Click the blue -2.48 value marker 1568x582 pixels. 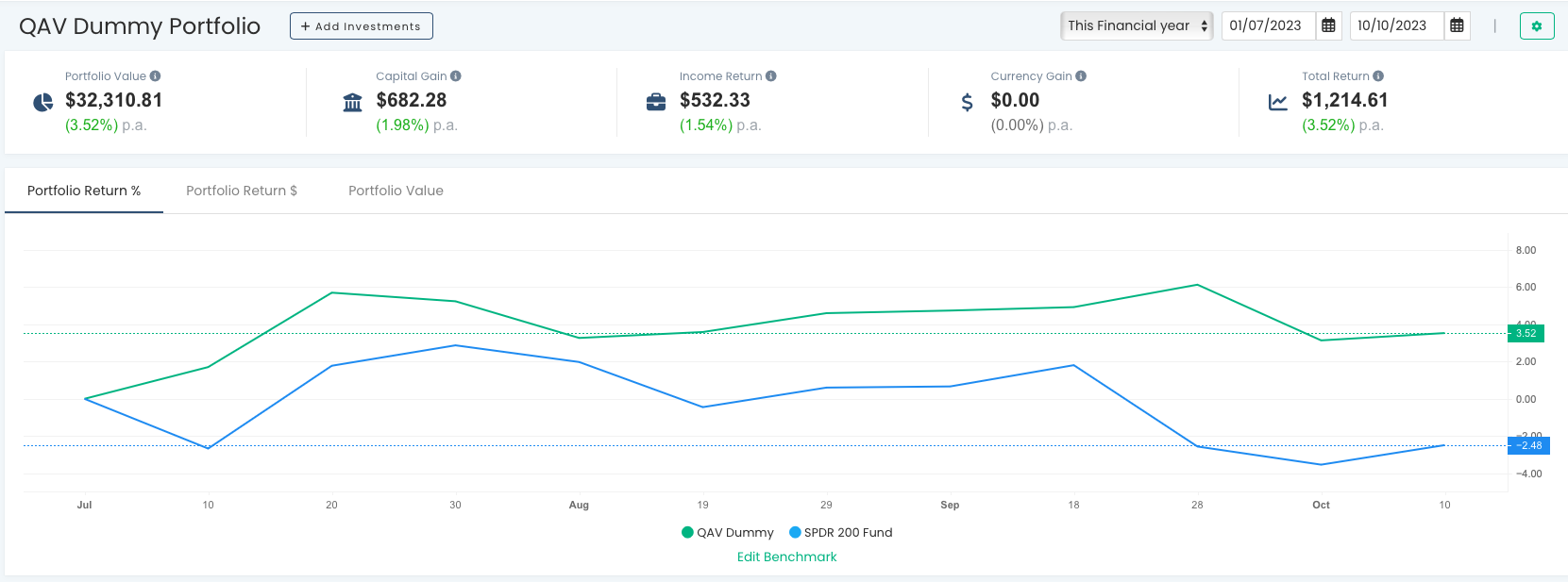point(1528,445)
